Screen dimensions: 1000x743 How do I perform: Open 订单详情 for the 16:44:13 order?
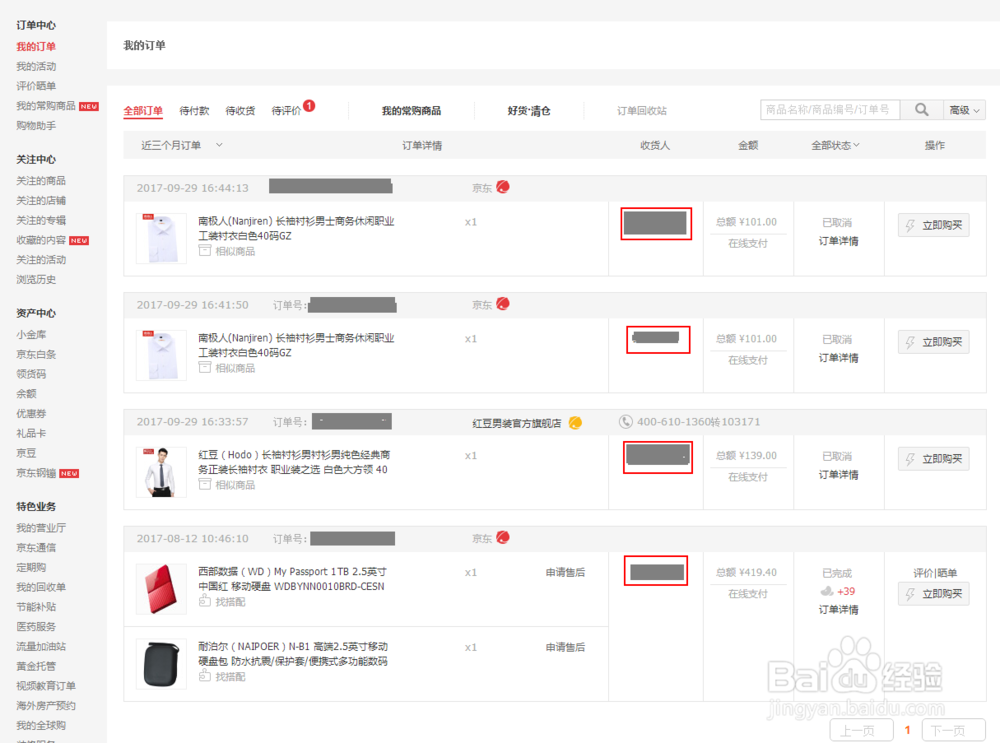(x=838, y=241)
